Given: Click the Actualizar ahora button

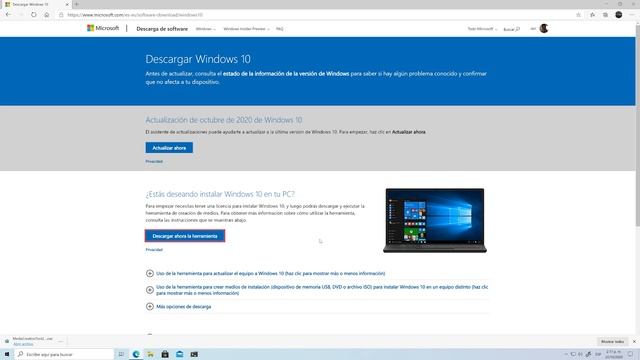Looking at the screenshot, I should click(x=169, y=148).
